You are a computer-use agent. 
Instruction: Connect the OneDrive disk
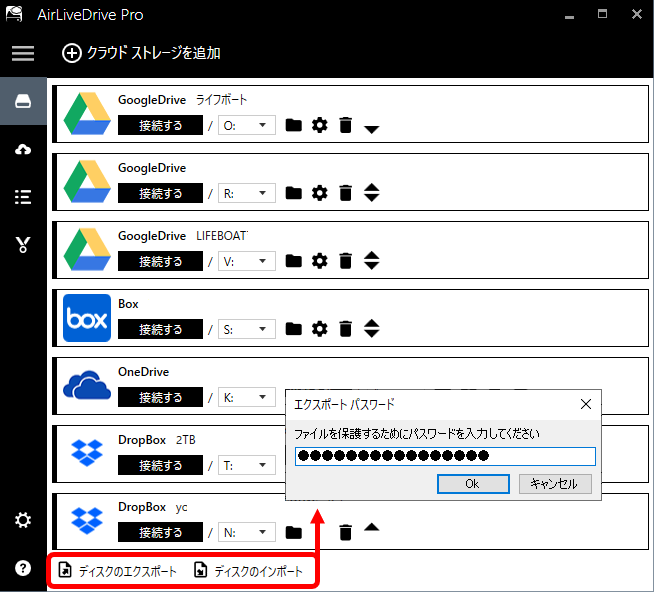tap(160, 397)
